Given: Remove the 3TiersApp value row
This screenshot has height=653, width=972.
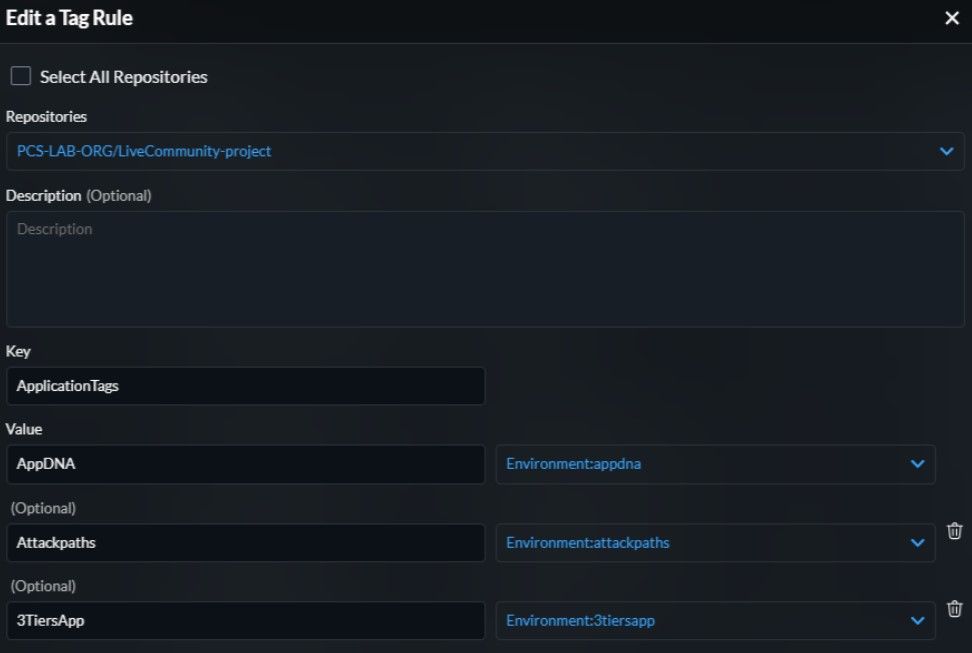Looking at the screenshot, I should tap(954, 609).
